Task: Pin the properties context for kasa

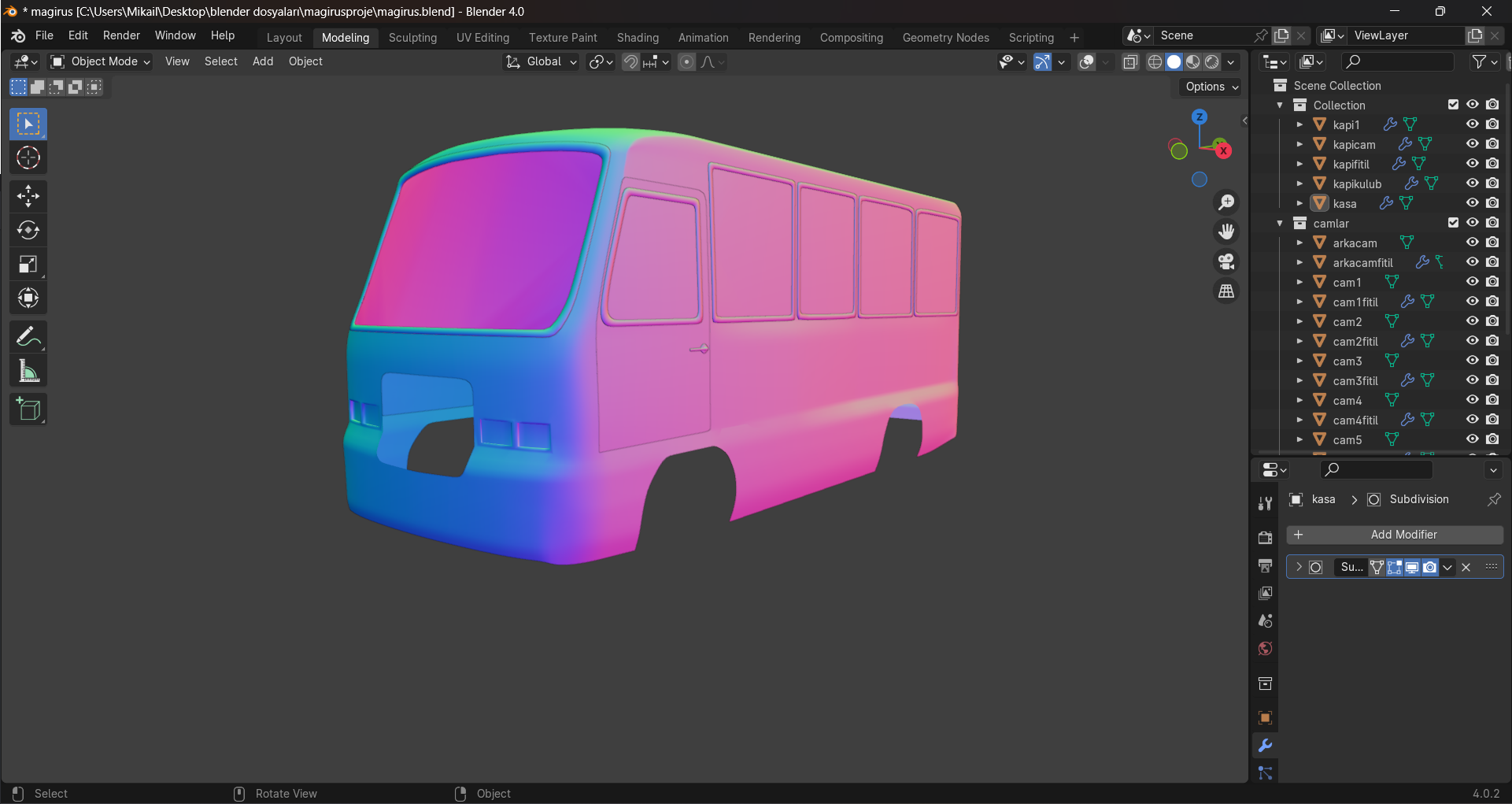Action: tap(1493, 499)
